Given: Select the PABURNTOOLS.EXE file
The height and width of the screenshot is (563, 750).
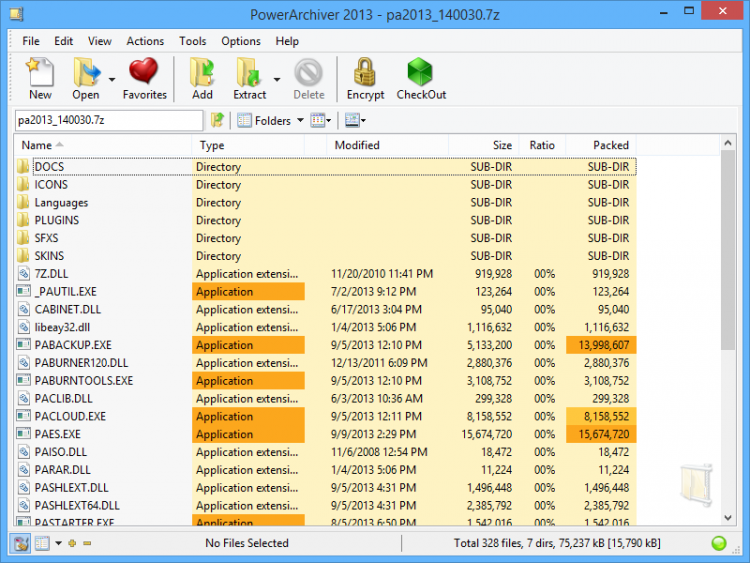Looking at the screenshot, I should (x=325, y=380).
